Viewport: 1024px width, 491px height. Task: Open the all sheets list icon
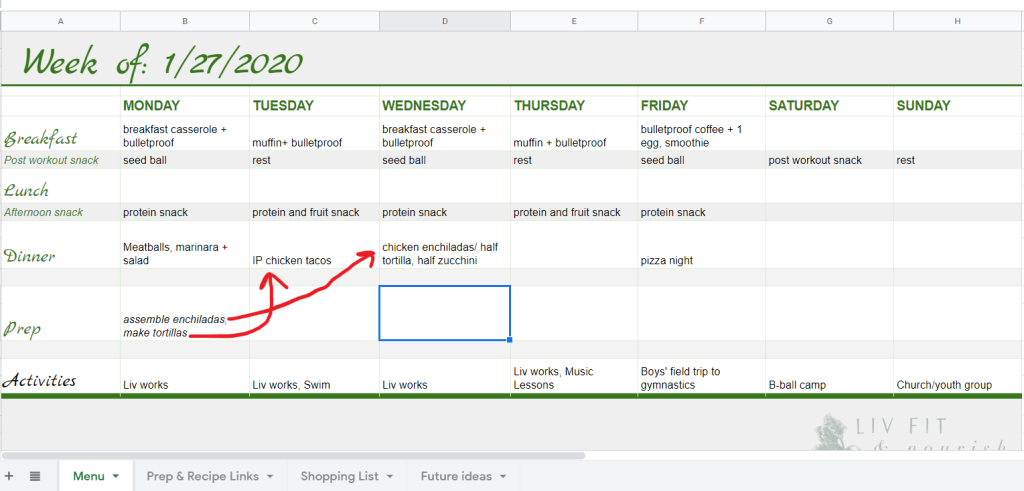35,476
